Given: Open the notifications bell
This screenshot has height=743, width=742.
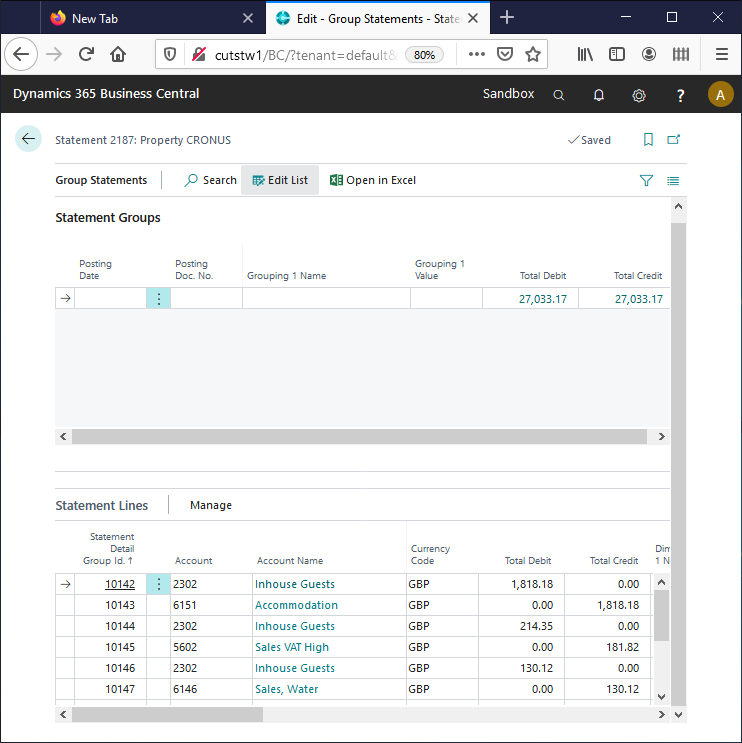Looking at the screenshot, I should click(598, 95).
